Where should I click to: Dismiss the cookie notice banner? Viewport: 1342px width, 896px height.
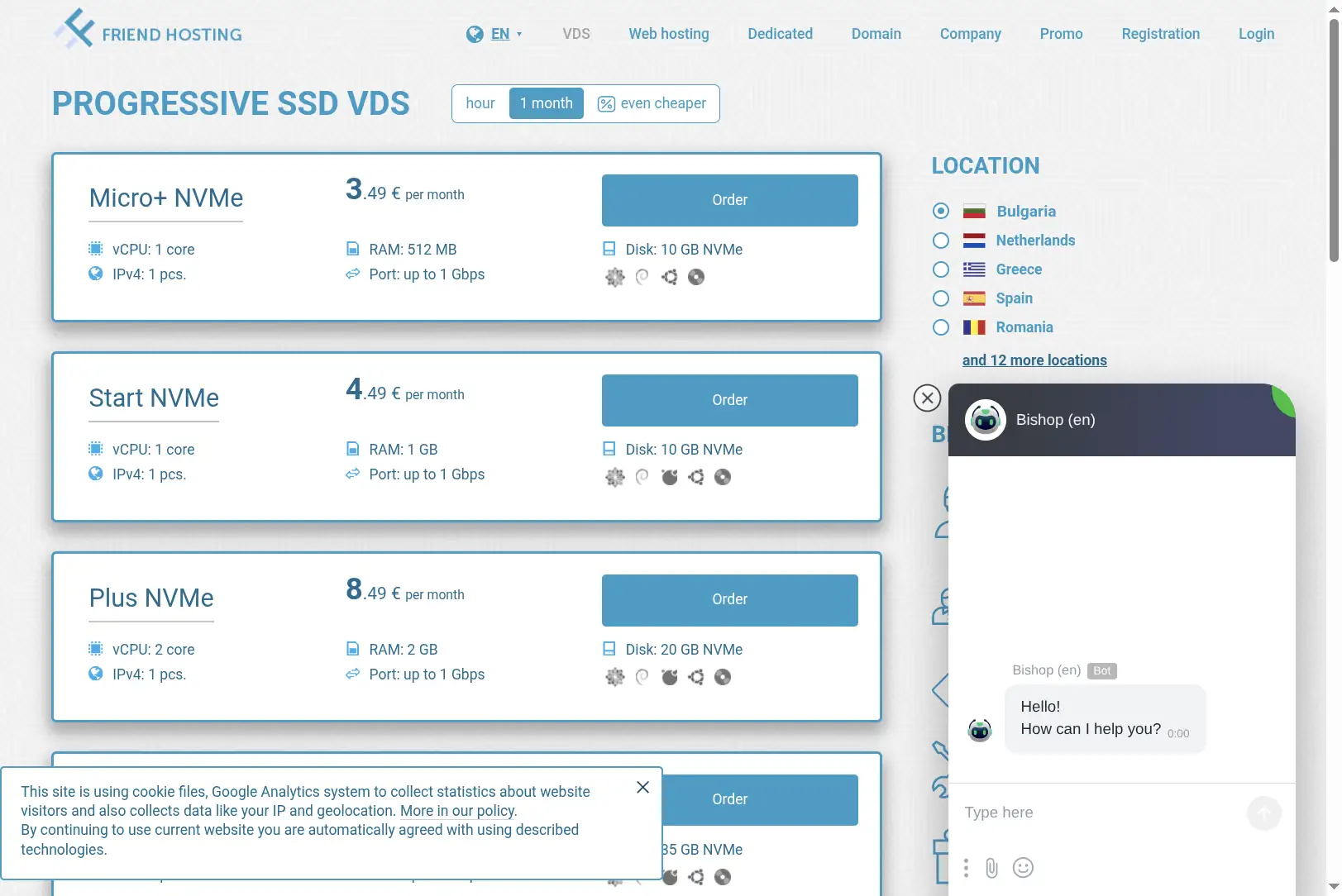(642, 788)
